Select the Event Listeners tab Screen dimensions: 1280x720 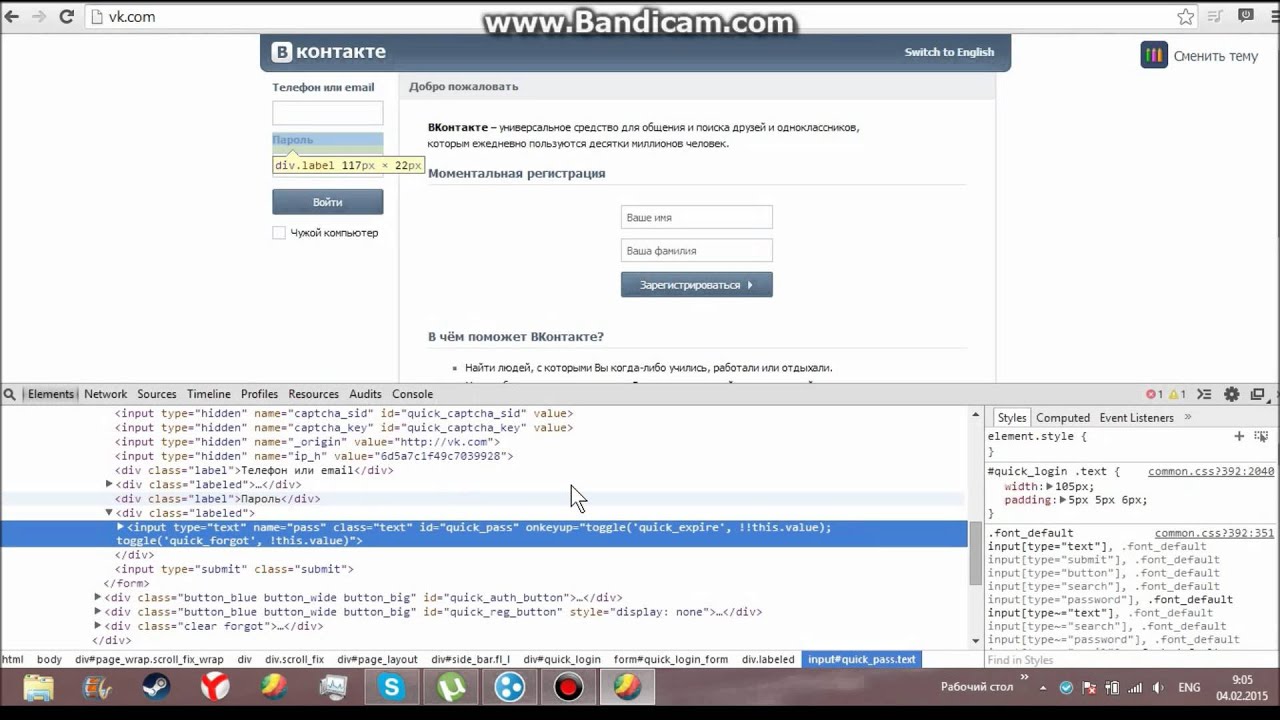pyautogui.click(x=1137, y=418)
